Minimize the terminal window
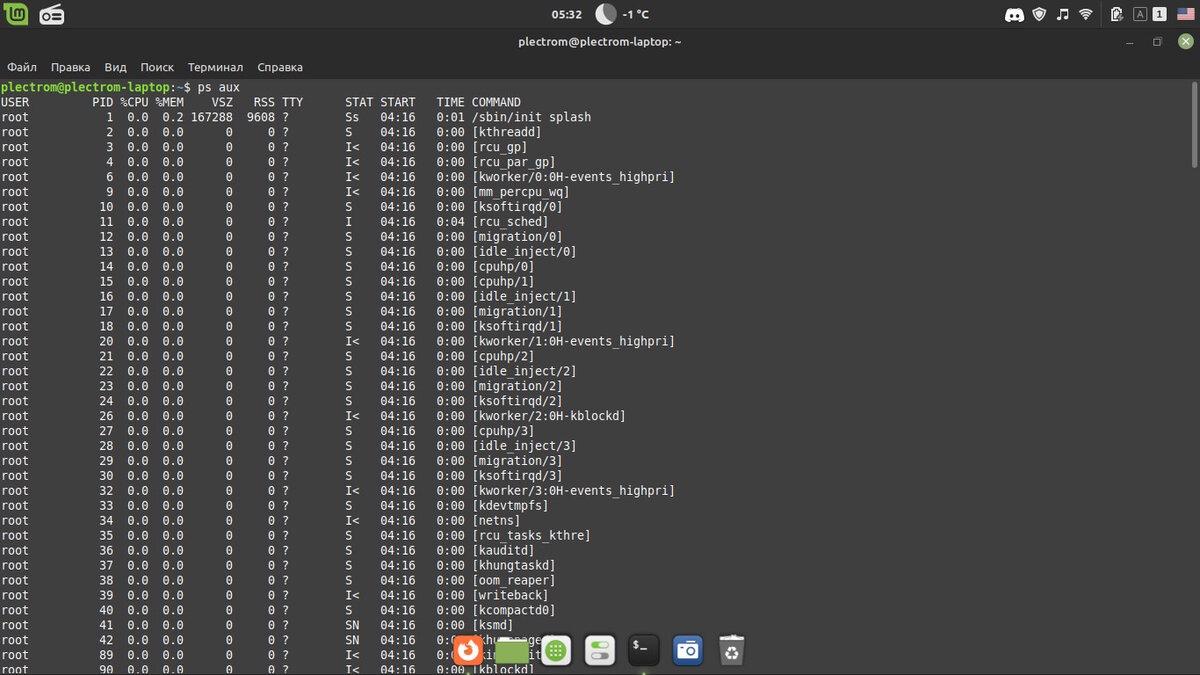 [1132, 41]
